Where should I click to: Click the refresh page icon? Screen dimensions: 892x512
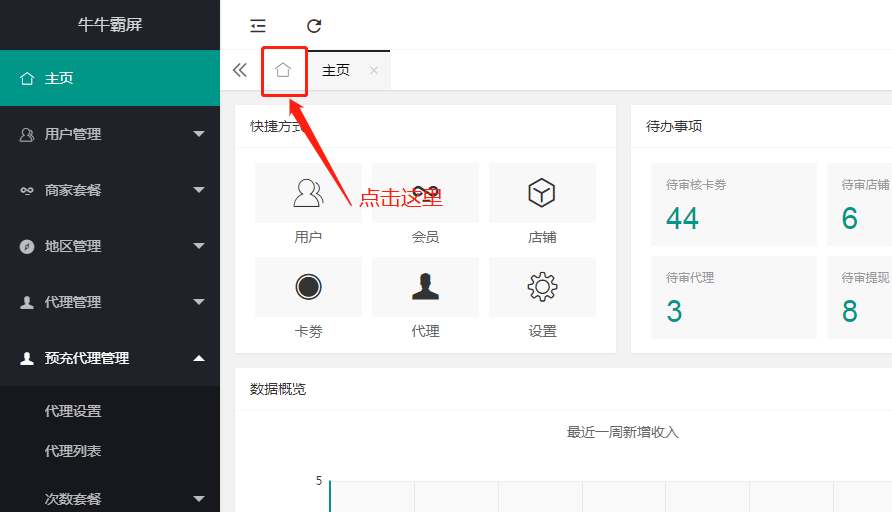314,26
